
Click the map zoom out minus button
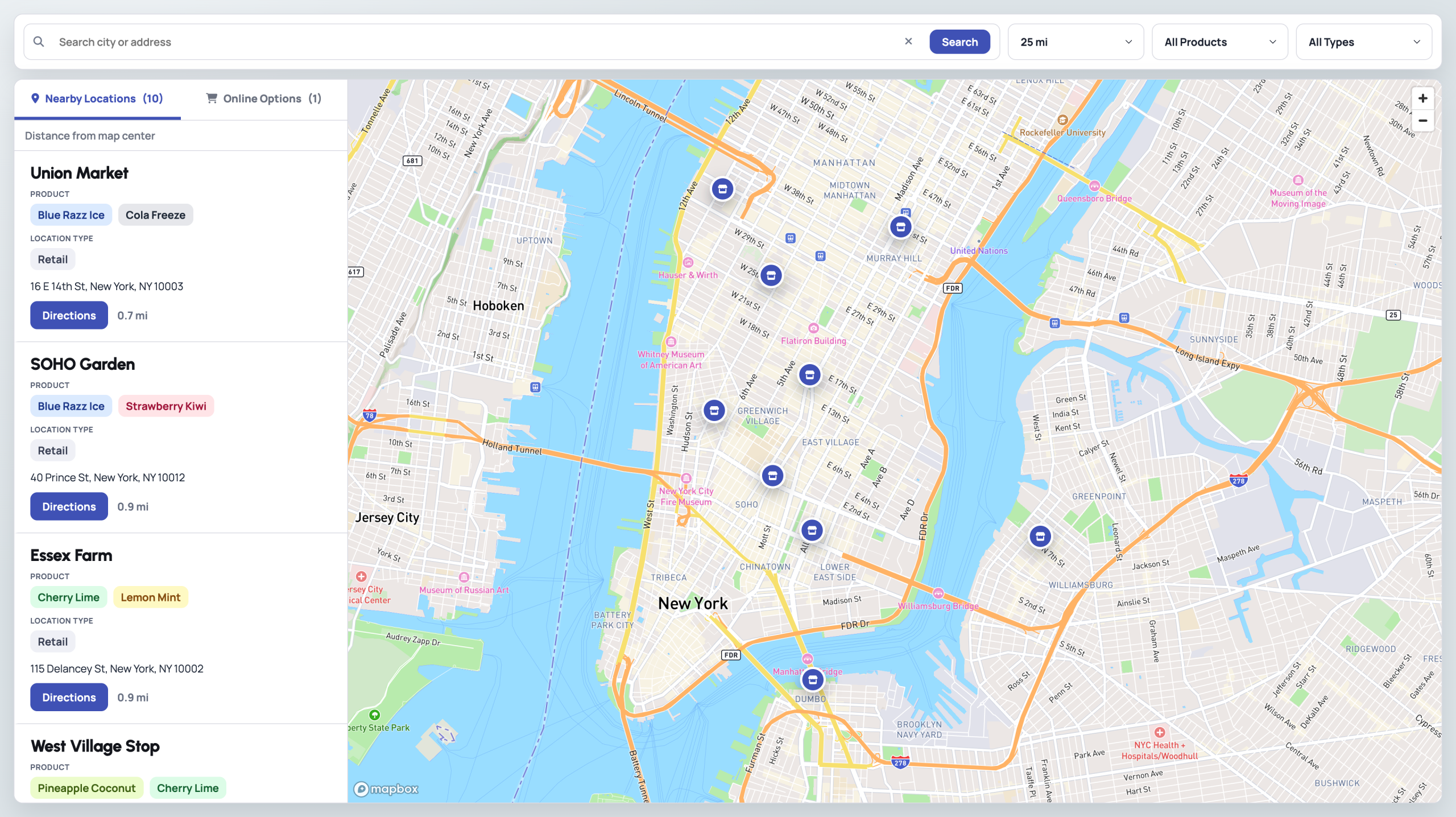coord(1422,121)
